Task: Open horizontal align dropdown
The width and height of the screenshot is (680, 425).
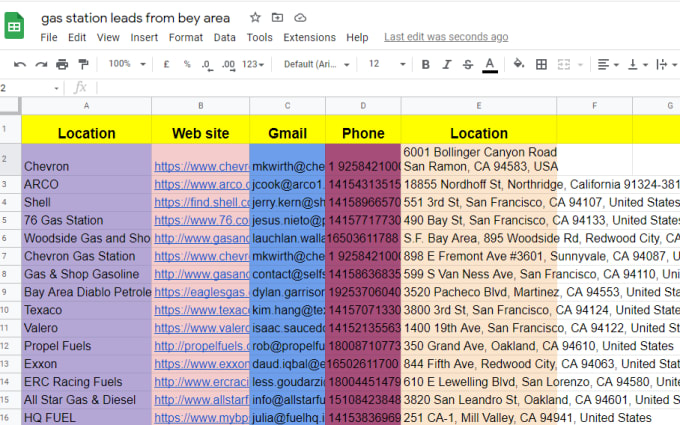Action: (x=608, y=65)
